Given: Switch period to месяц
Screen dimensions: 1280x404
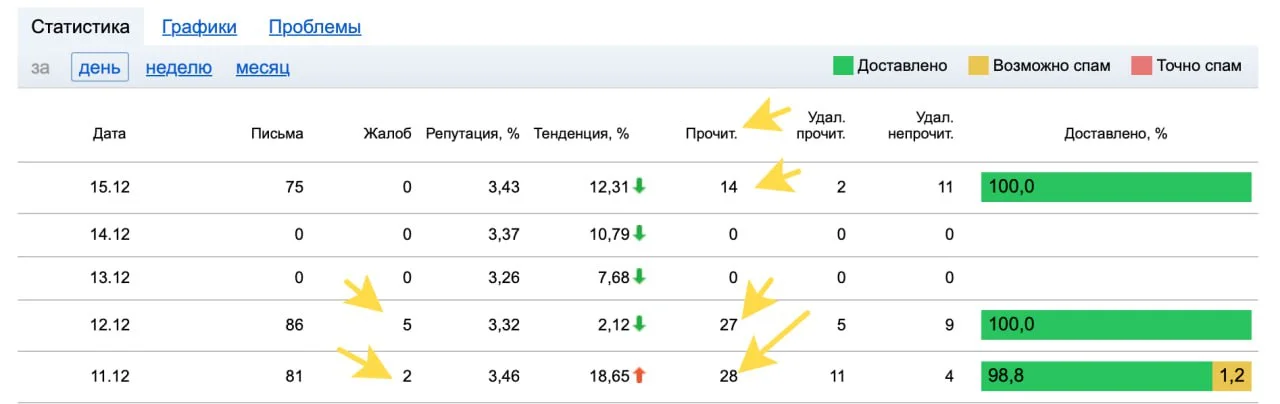Looking at the screenshot, I should [x=263, y=68].
